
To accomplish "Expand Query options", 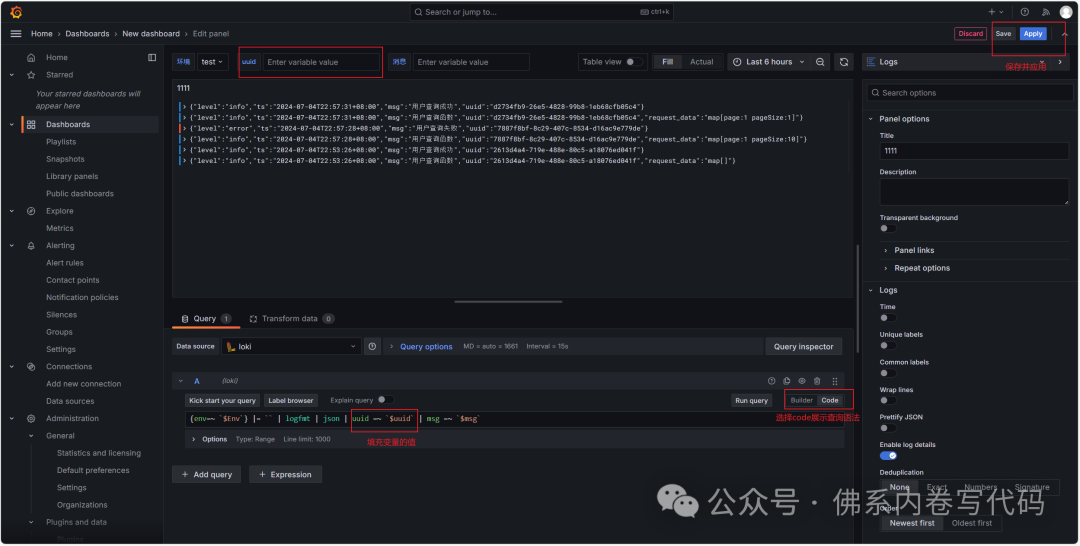I will coord(426,346).
